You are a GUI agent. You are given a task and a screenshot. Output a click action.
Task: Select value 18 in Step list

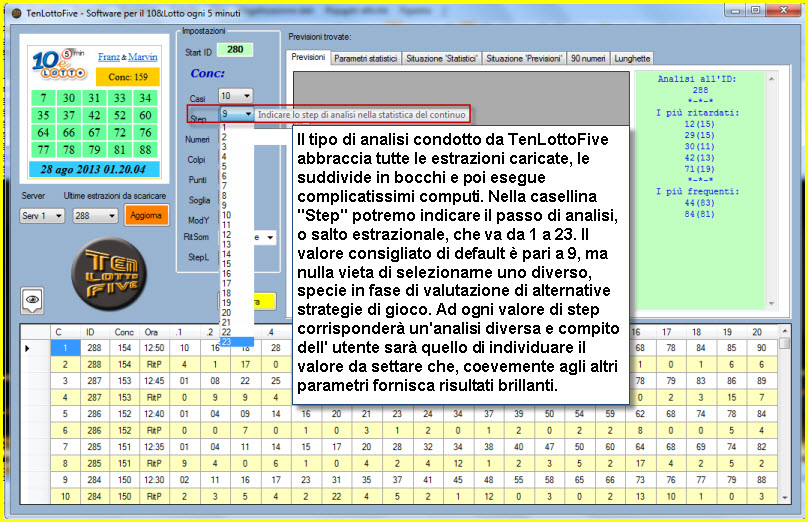point(237,293)
